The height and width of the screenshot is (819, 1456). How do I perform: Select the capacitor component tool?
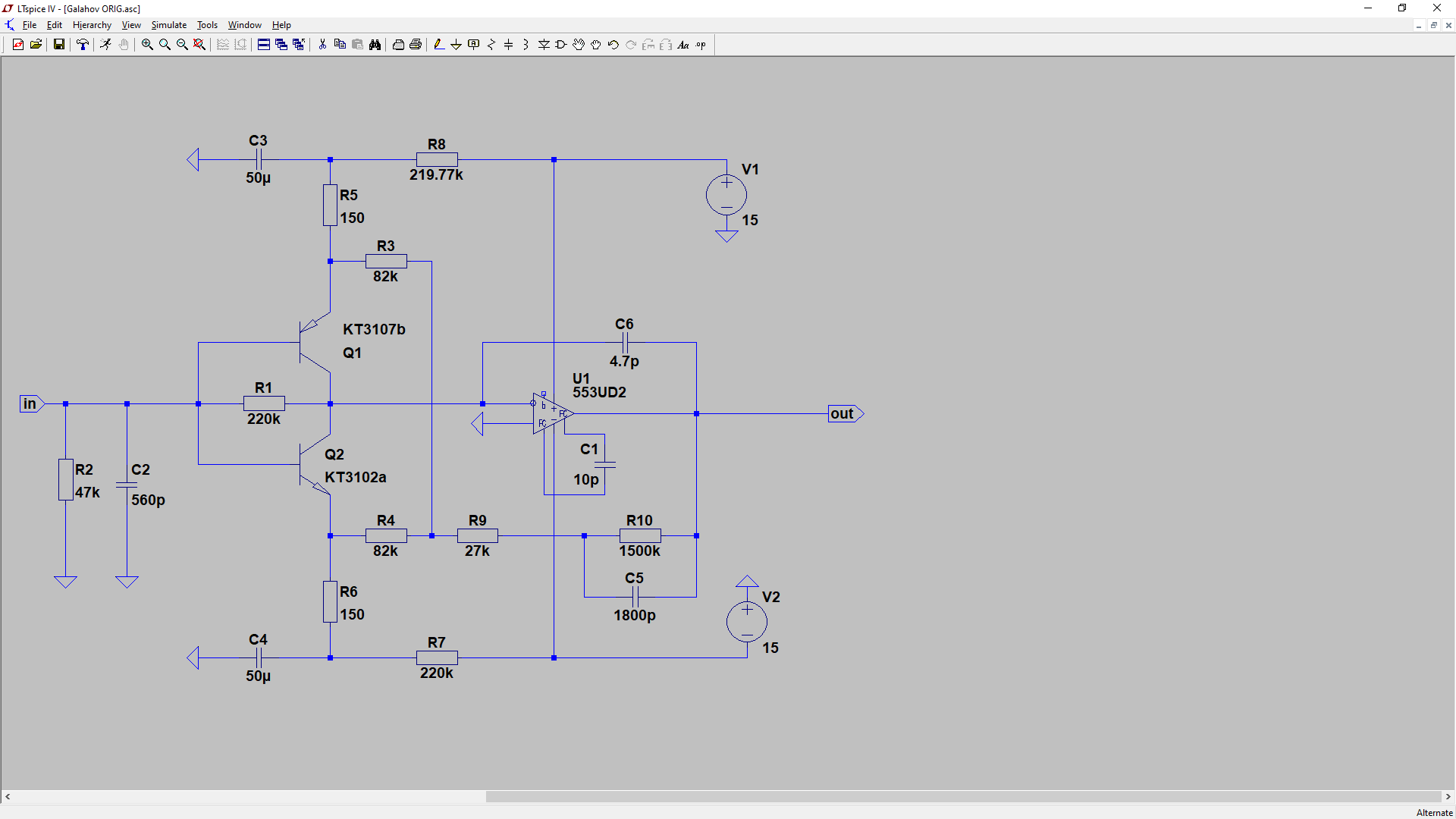coord(508,45)
